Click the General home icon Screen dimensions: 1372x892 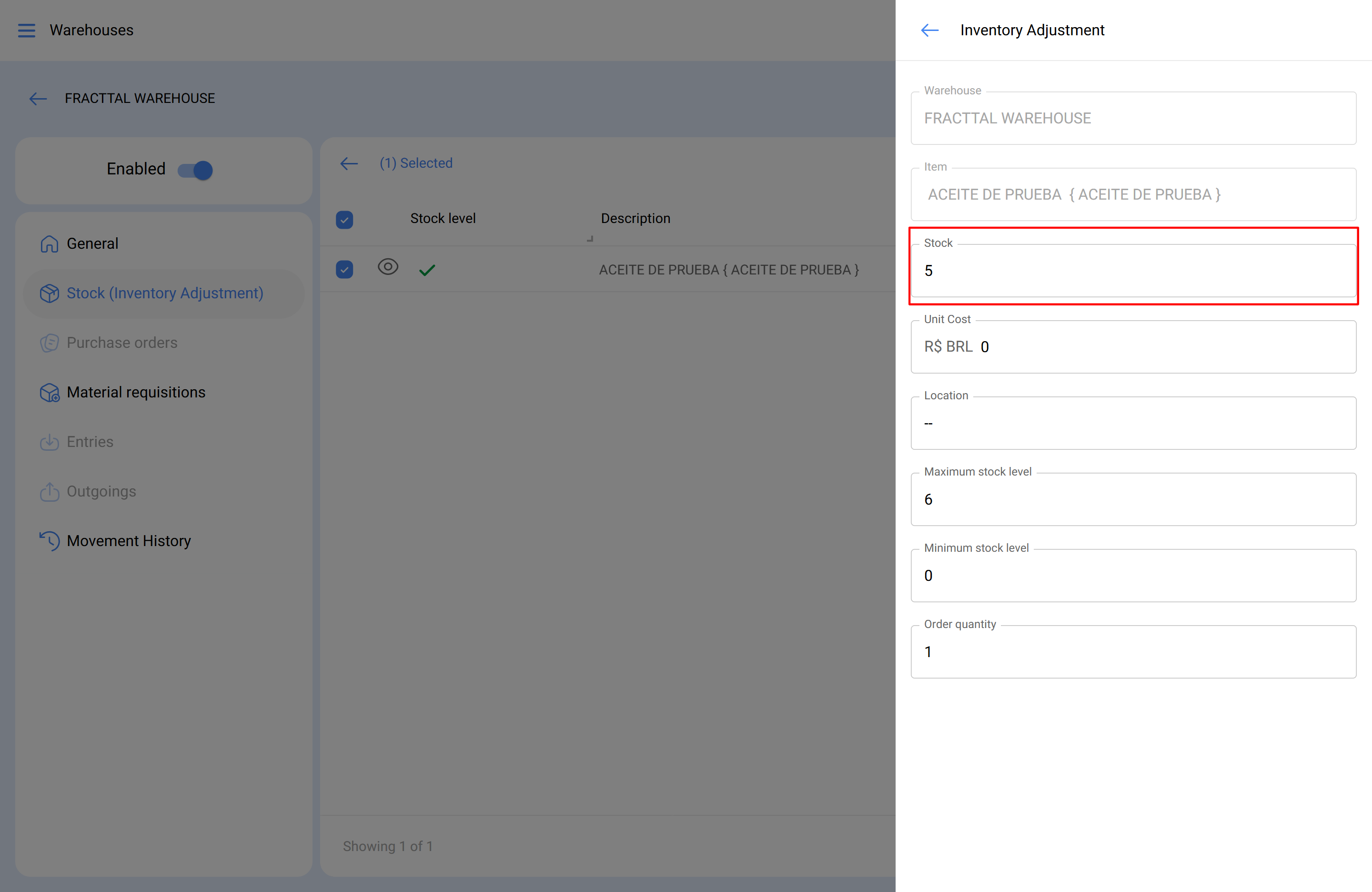(x=50, y=244)
